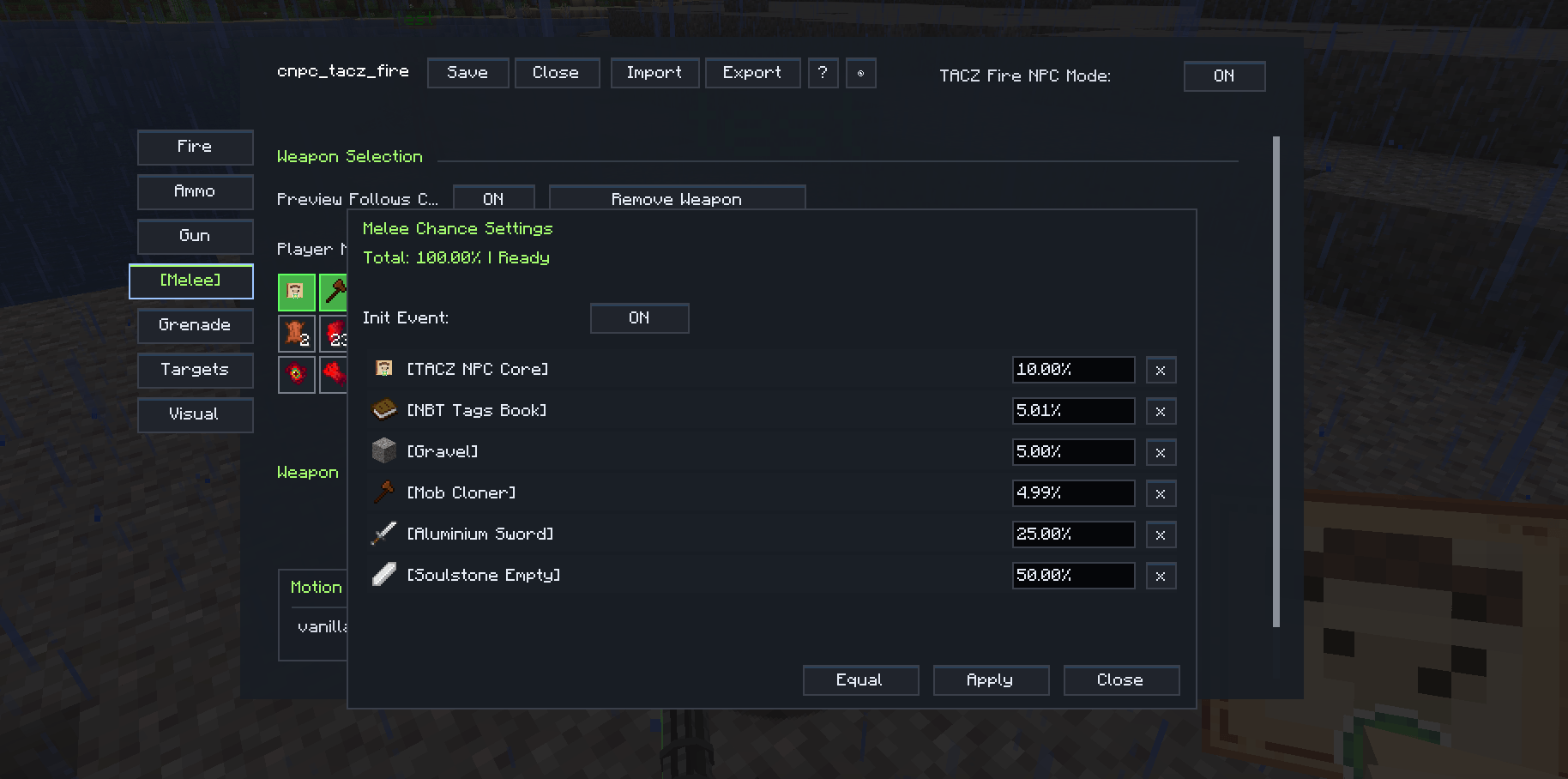Open the help question mark button
Viewport: 1568px width, 779px height.
click(x=823, y=73)
